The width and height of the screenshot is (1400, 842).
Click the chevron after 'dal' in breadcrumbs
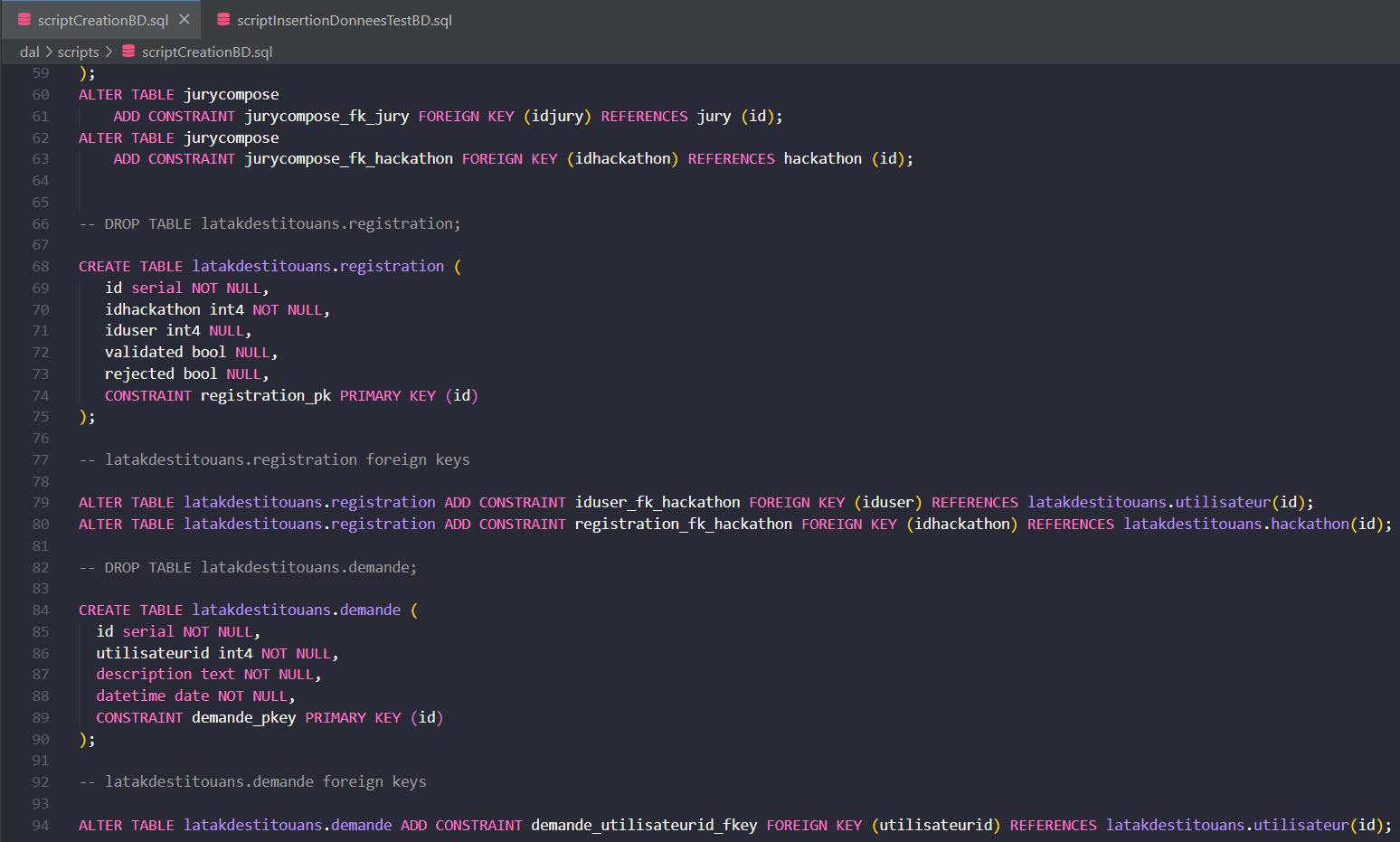[49, 52]
